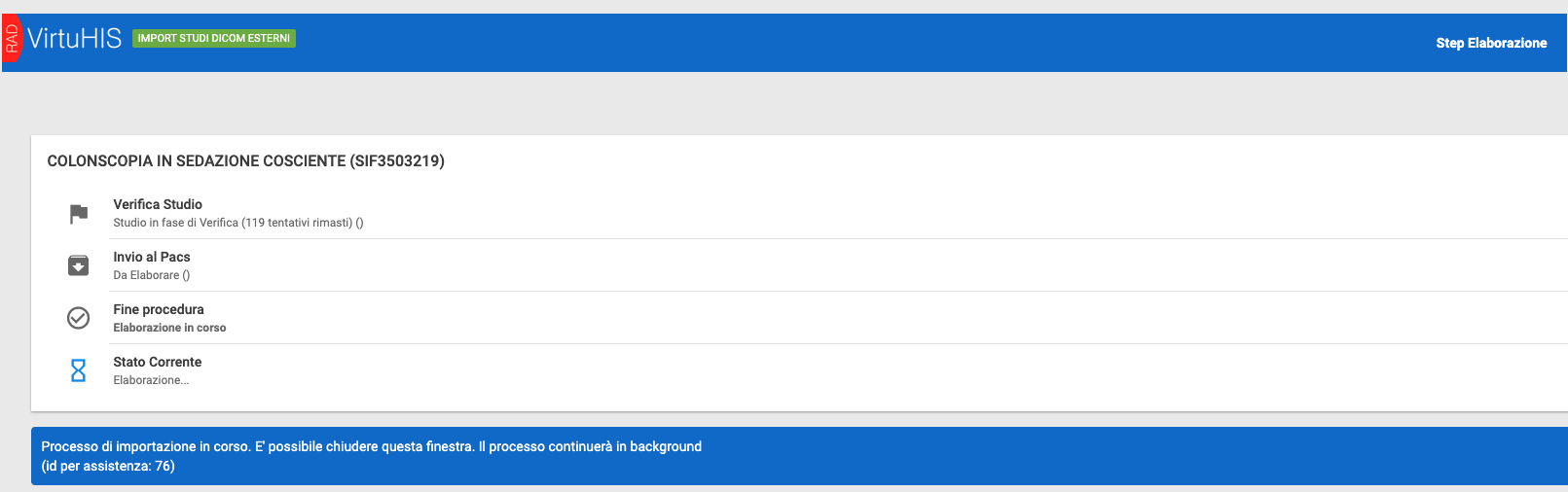Click the green Import Studi Dicom Esterni badge
Viewport: 1568px width, 492px height.
[x=213, y=39]
